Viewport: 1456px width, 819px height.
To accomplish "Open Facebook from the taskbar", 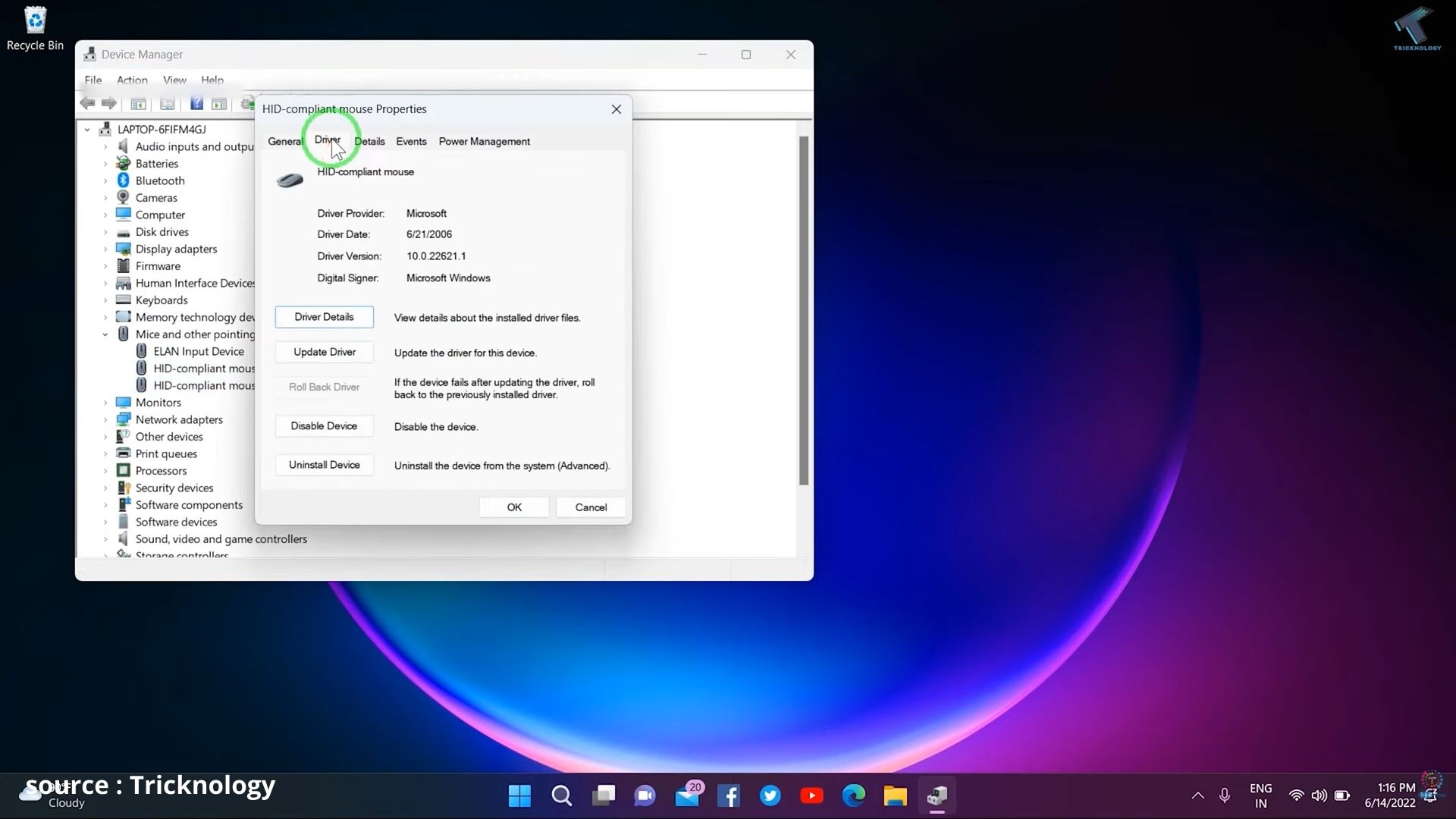I will (729, 795).
